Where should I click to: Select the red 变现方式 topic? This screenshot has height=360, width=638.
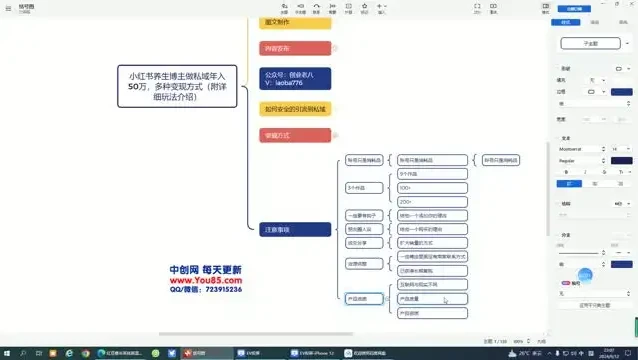point(295,135)
